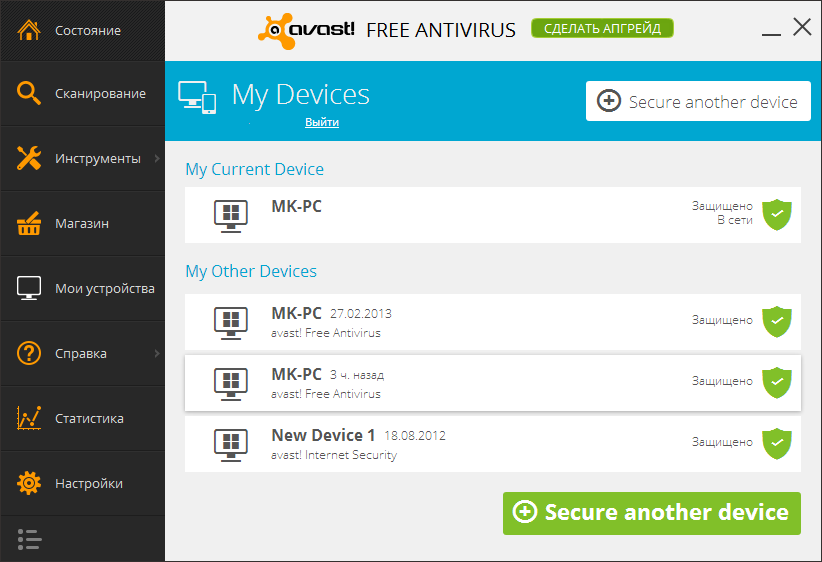The image size is (822, 562).
Task: Click the green Сделать апгрейд button
Action: tap(602, 28)
